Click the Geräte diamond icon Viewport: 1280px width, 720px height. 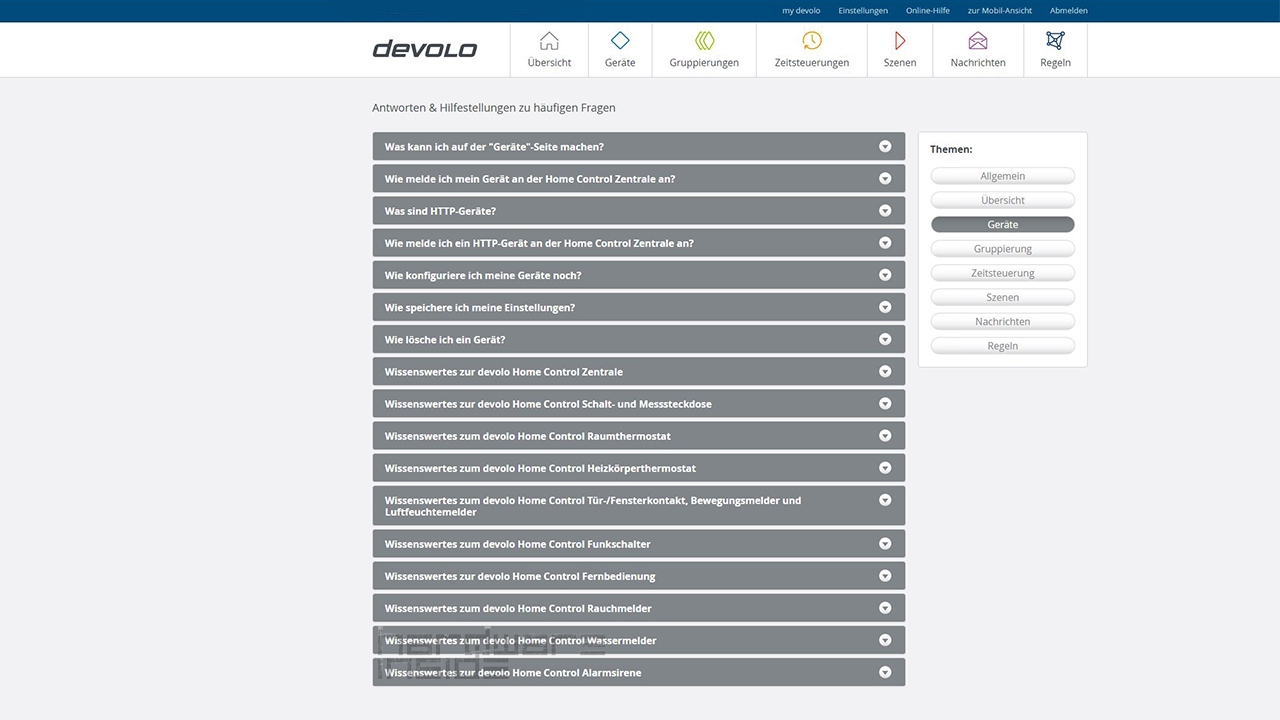pos(620,41)
